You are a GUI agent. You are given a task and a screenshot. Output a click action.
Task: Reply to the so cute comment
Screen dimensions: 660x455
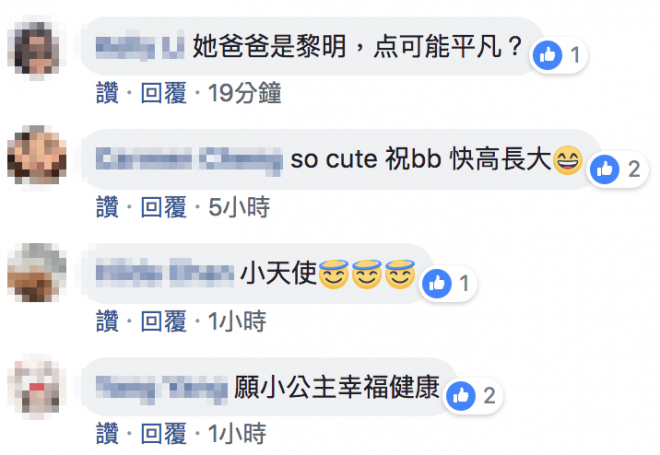point(163,207)
